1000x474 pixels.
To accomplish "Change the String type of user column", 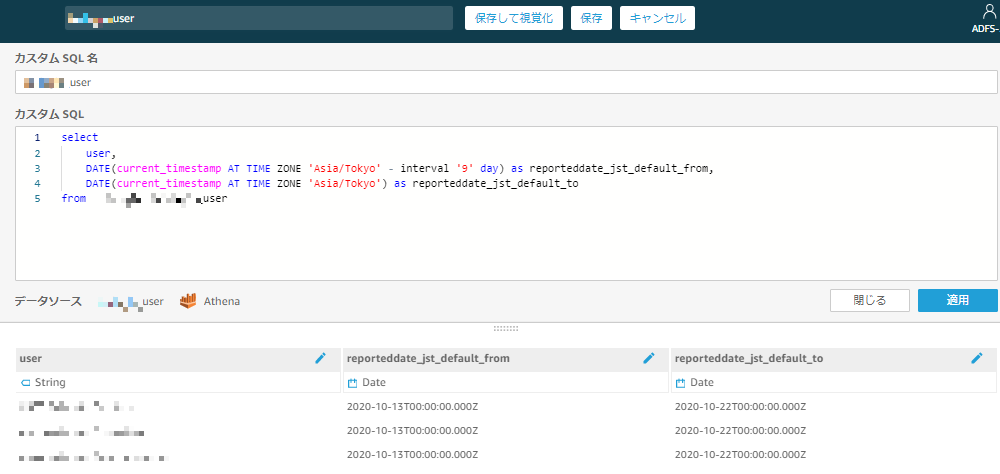I will coord(43,383).
